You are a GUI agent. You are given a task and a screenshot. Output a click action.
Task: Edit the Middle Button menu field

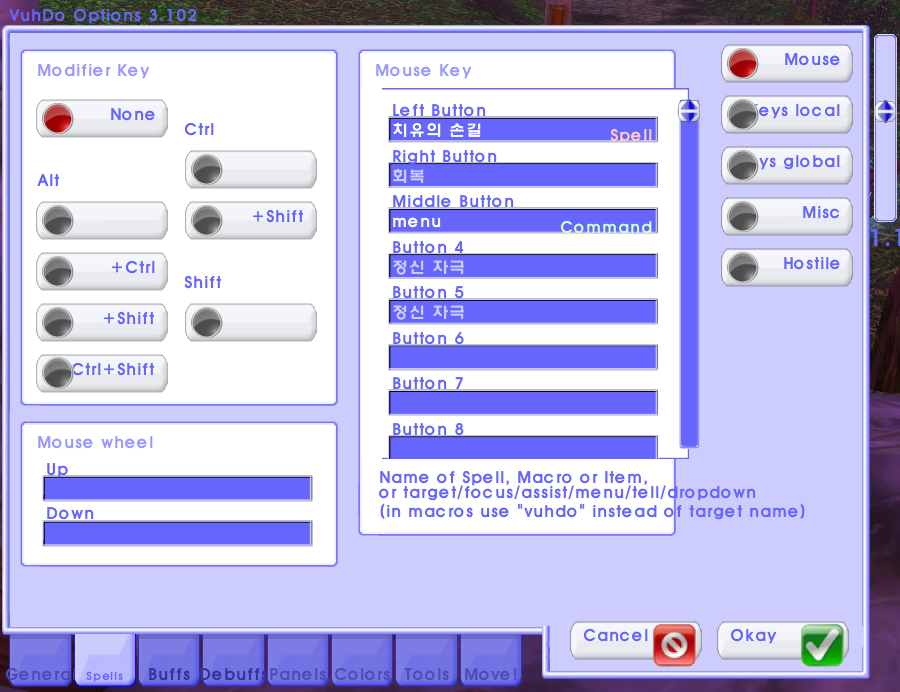tap(523, 221)
